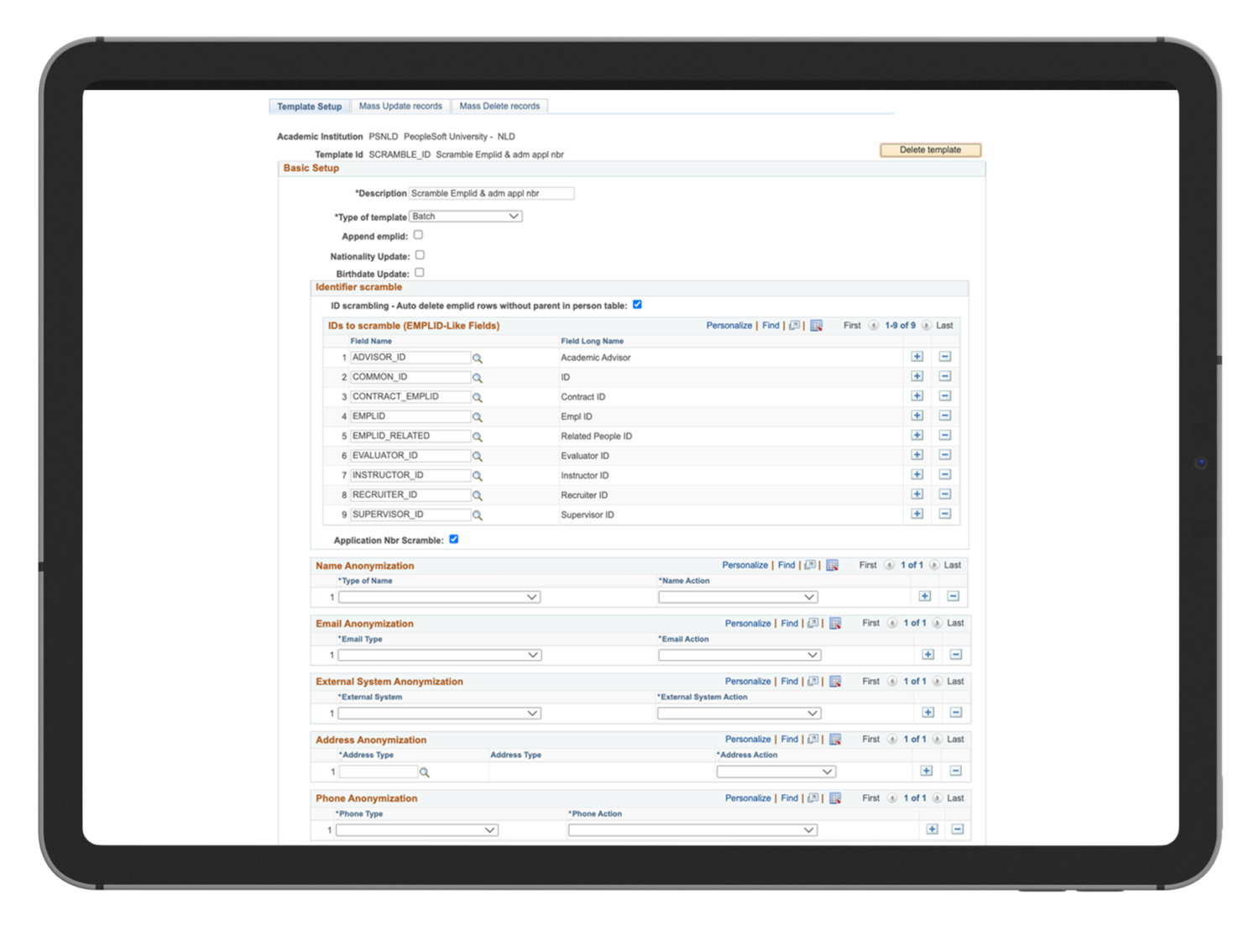Add a row after EMPLID using the plus icon

(x=917, y=415)
